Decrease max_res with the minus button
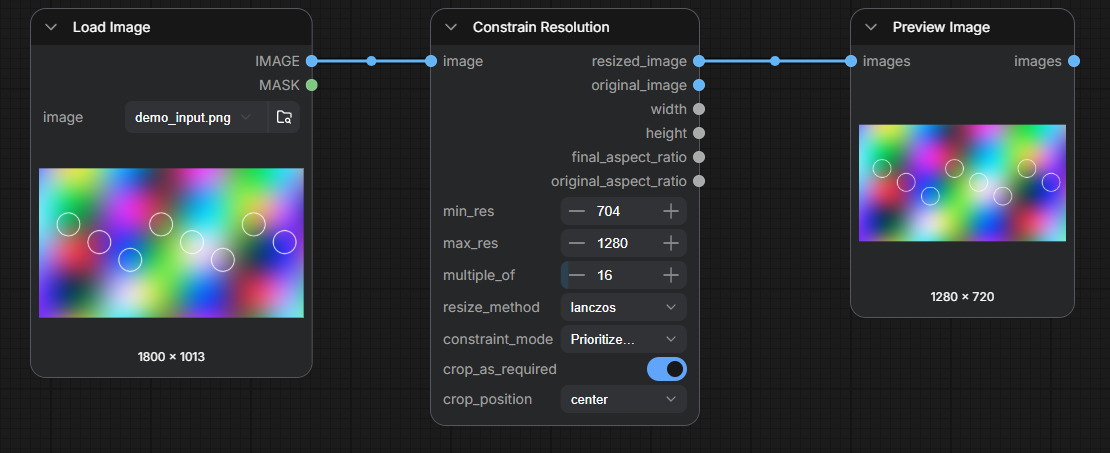1110x453 pixels. click(x=577, y=243)
